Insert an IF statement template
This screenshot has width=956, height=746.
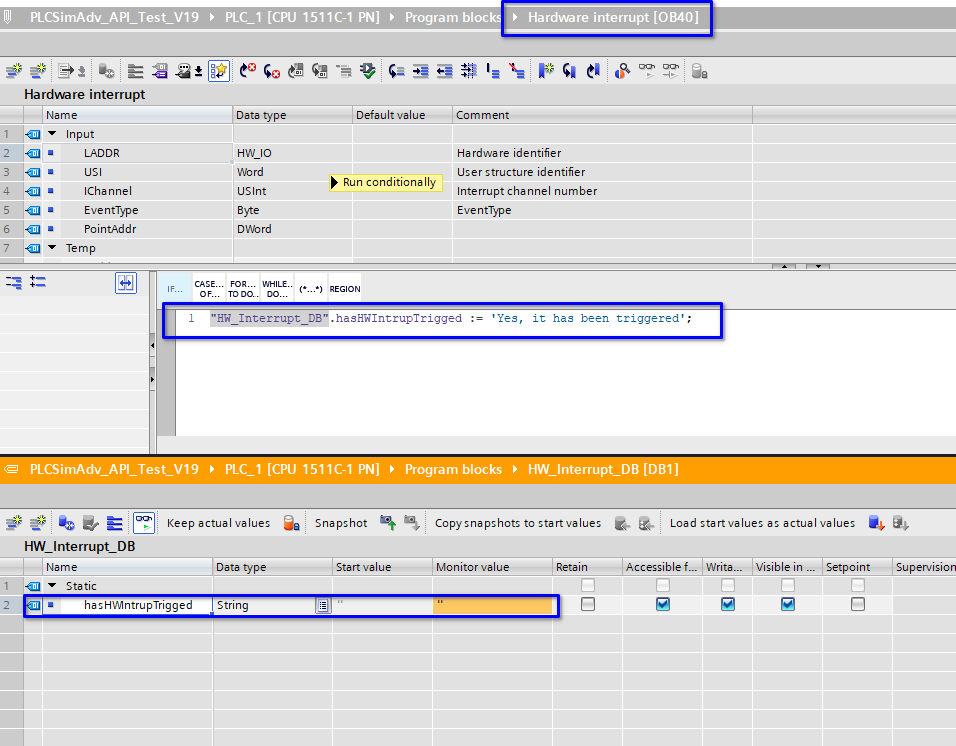(176, 288)
